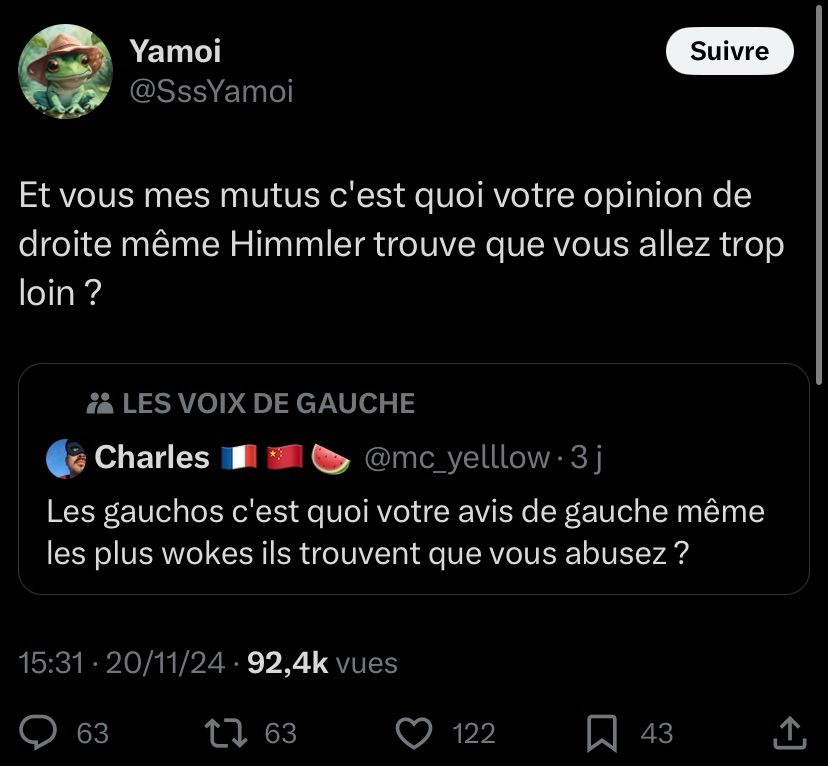Open the reply icon below the tweet
828x766 pixels.
coord(38,734)
